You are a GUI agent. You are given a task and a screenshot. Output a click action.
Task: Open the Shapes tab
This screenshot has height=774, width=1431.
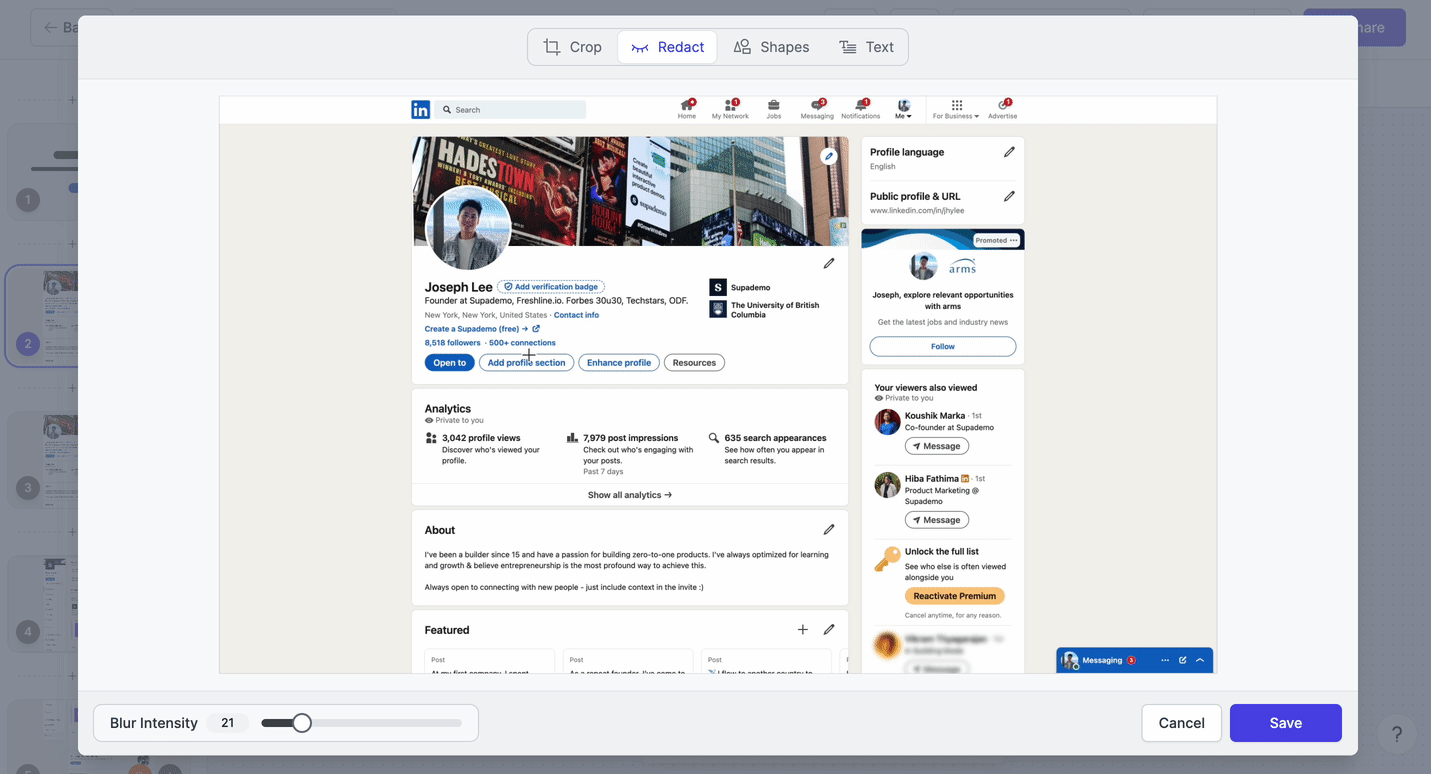pos(771,47)
